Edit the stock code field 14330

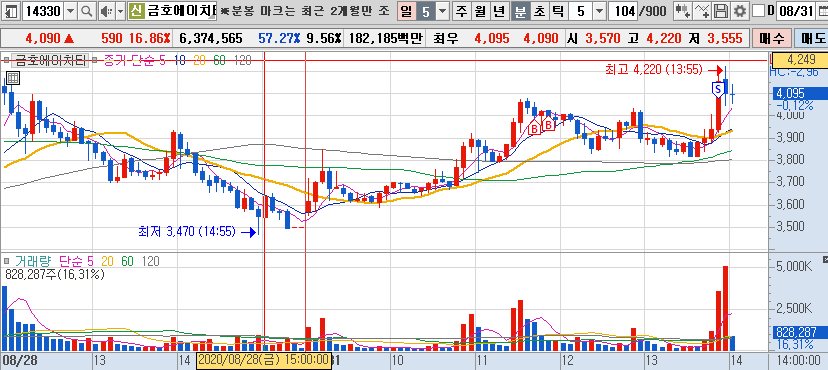pos(44,11)
